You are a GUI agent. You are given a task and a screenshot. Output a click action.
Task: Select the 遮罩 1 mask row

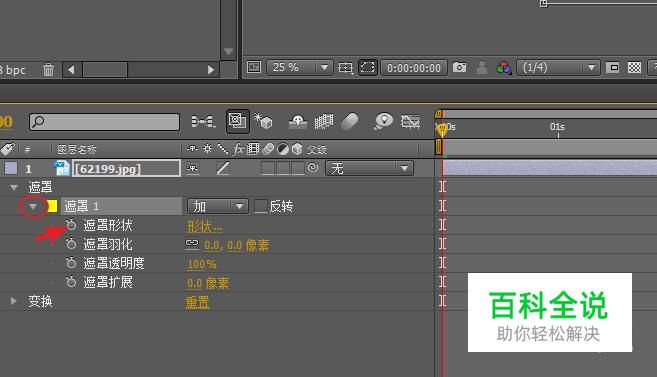[122, 206]
